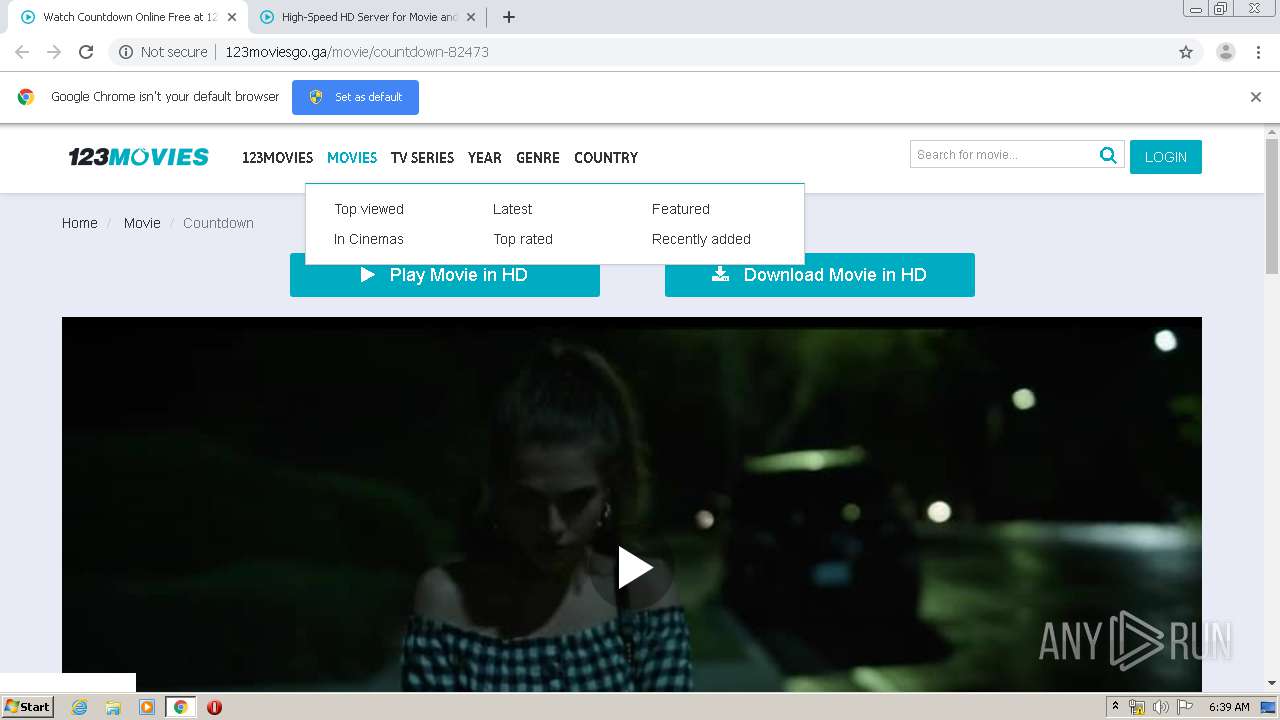Choose Top viewed from Movies dropdown
The height and width of the screenshot is (720, 1280).
[x=369, y=209]
